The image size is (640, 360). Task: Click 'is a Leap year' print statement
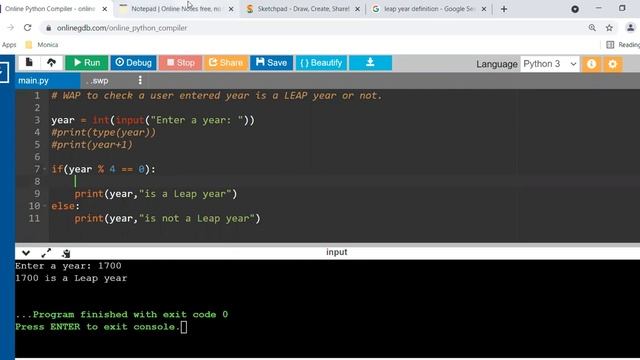[x=156, y=194]
